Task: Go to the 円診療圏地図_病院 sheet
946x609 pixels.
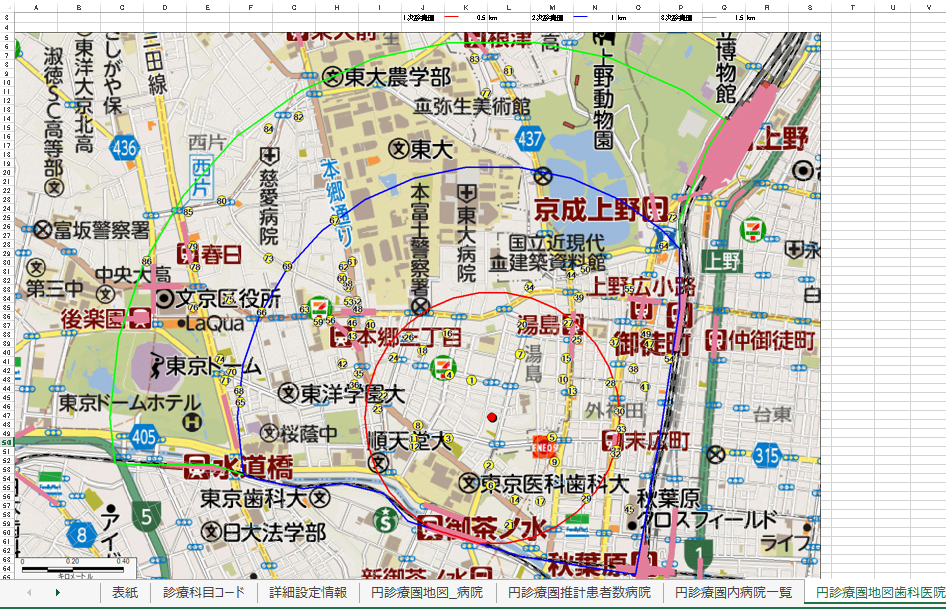Action: coord(427,593)
